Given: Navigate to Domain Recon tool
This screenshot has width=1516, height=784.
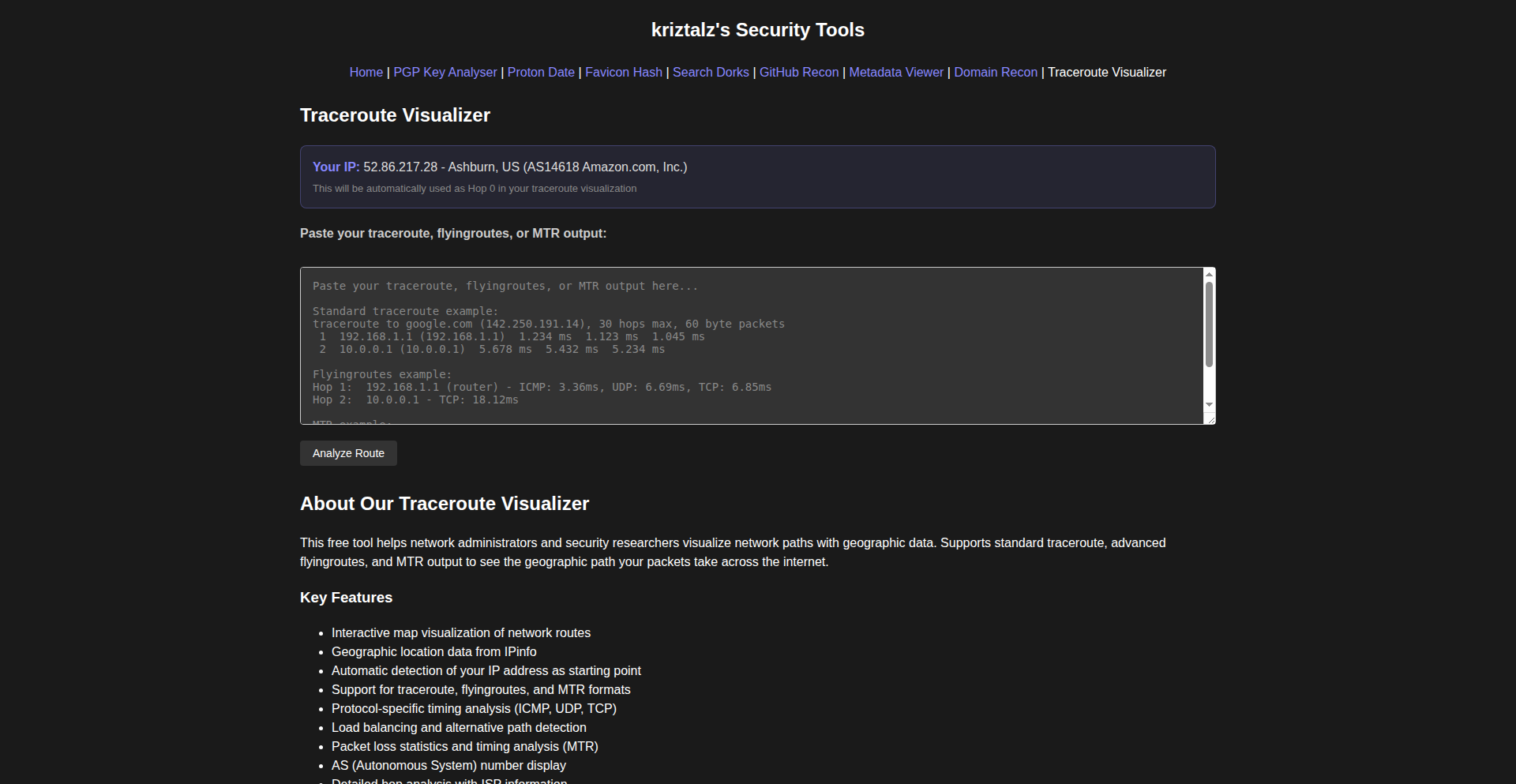Looking at the screenshot, I should click(x=996, y=72).
